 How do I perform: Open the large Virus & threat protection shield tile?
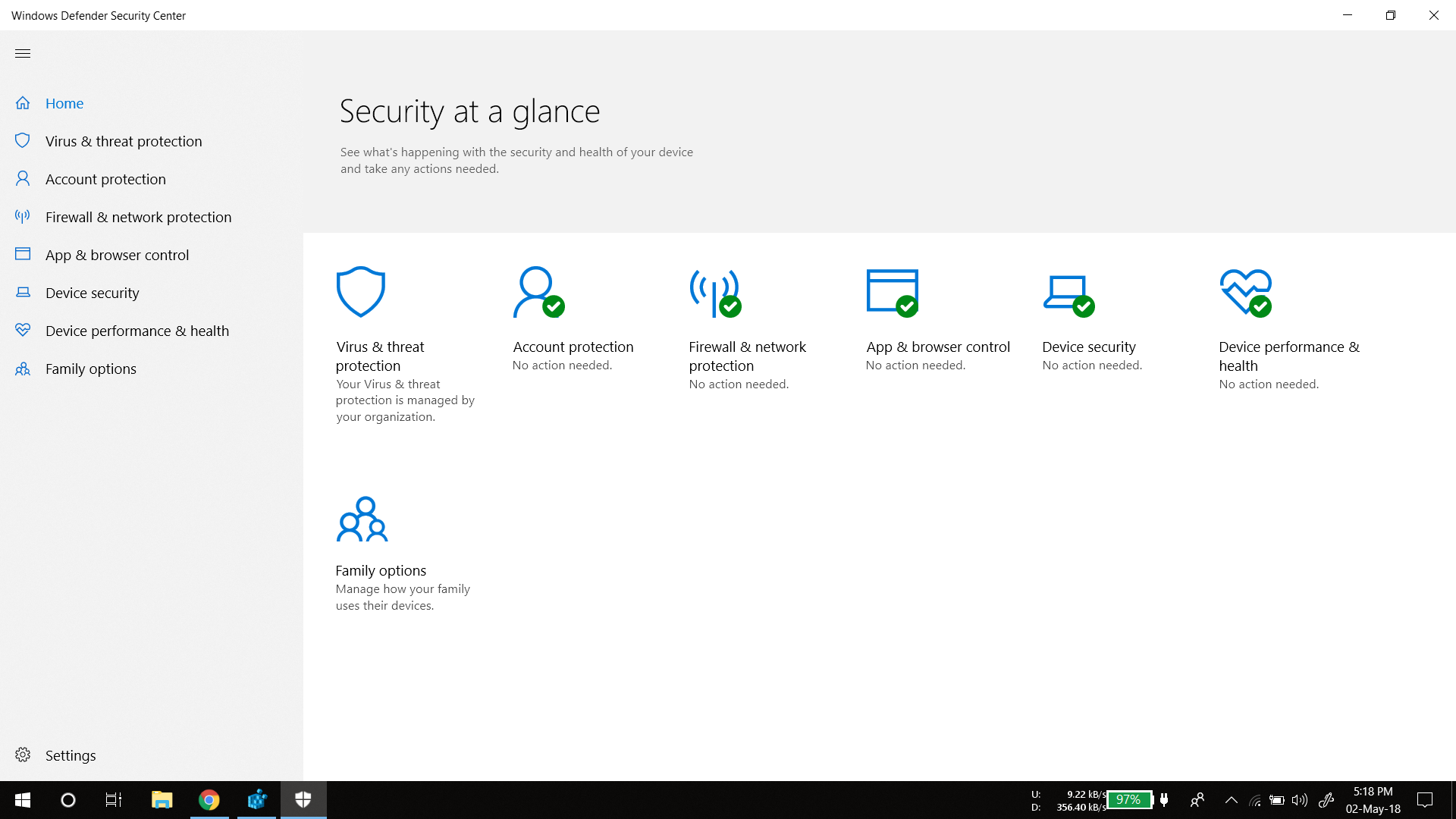pos(361,292)
